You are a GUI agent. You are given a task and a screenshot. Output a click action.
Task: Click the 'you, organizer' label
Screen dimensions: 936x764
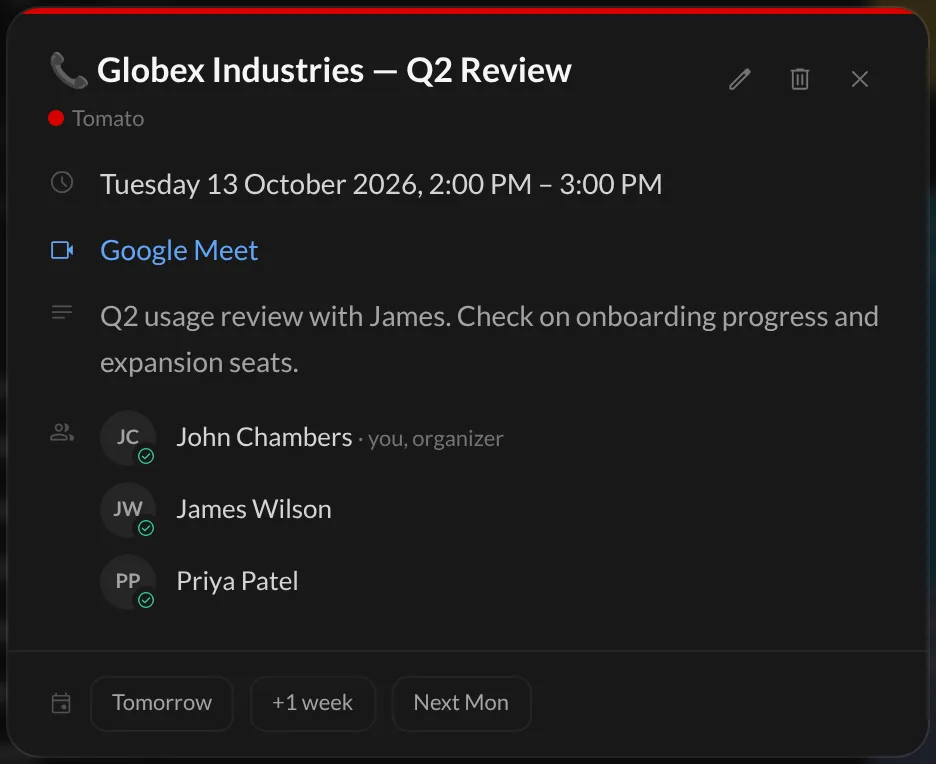436,439
